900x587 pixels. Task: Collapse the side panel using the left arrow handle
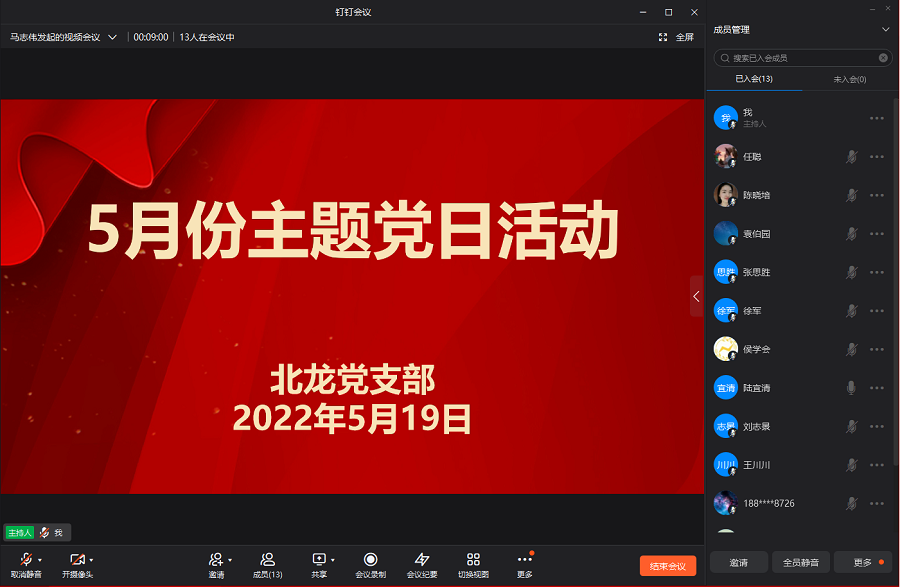click(696, 296)
